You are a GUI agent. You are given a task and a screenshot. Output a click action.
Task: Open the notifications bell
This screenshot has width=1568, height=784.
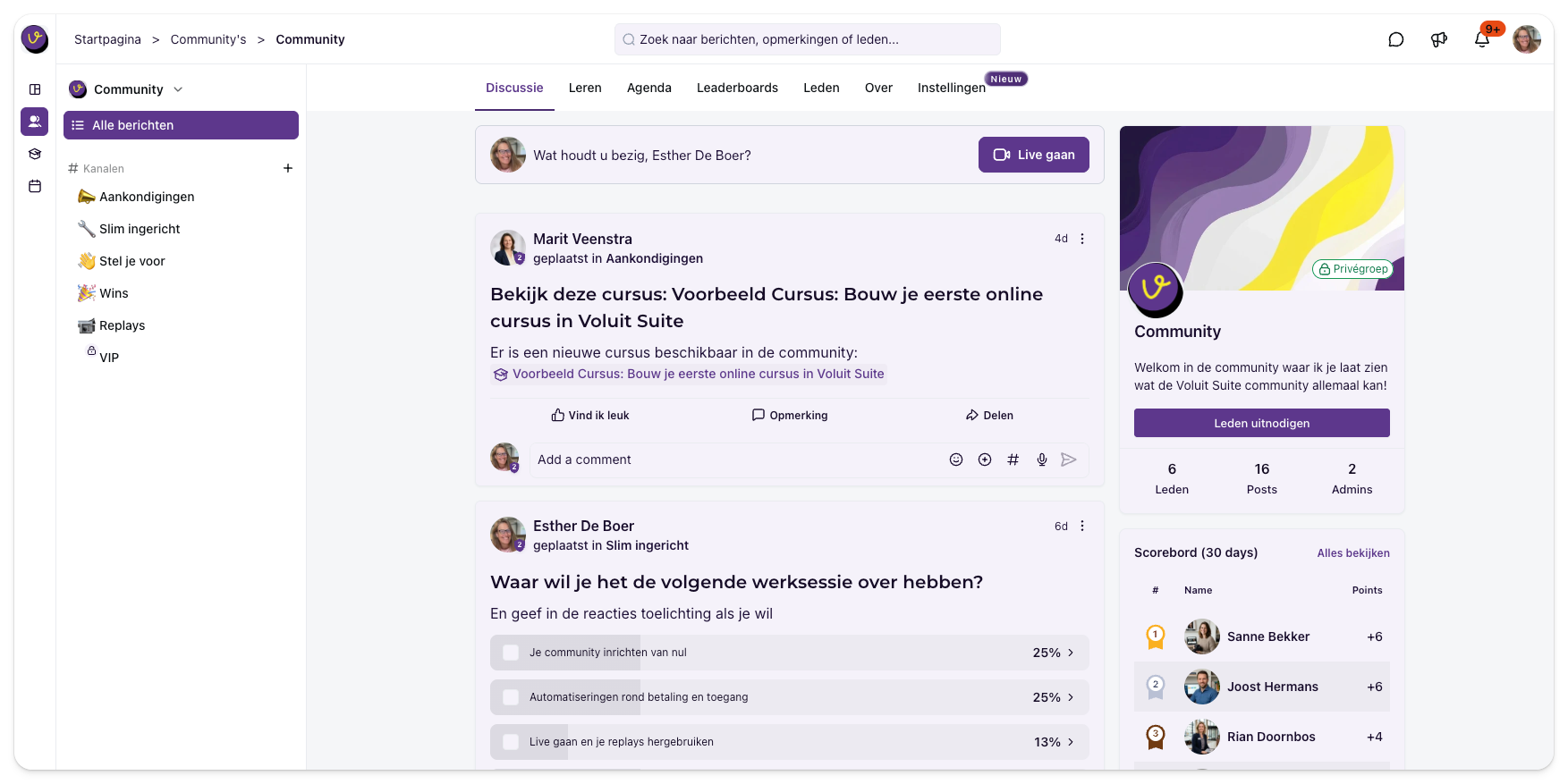click(x=1482, y=39)
